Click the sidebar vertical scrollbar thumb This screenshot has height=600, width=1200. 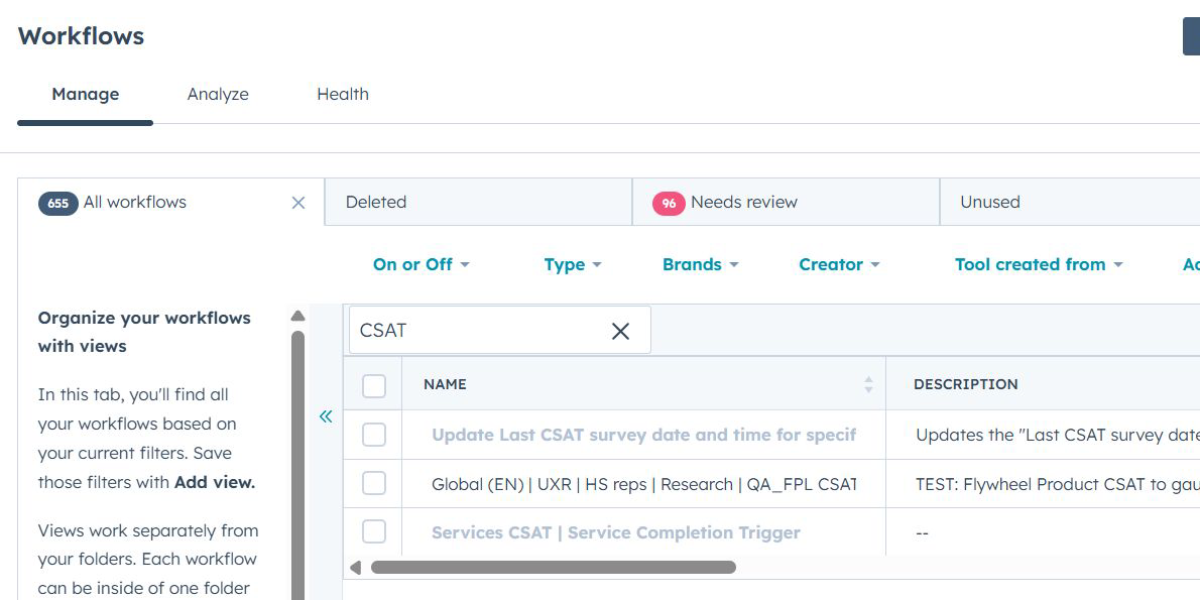tap(298, 465)
